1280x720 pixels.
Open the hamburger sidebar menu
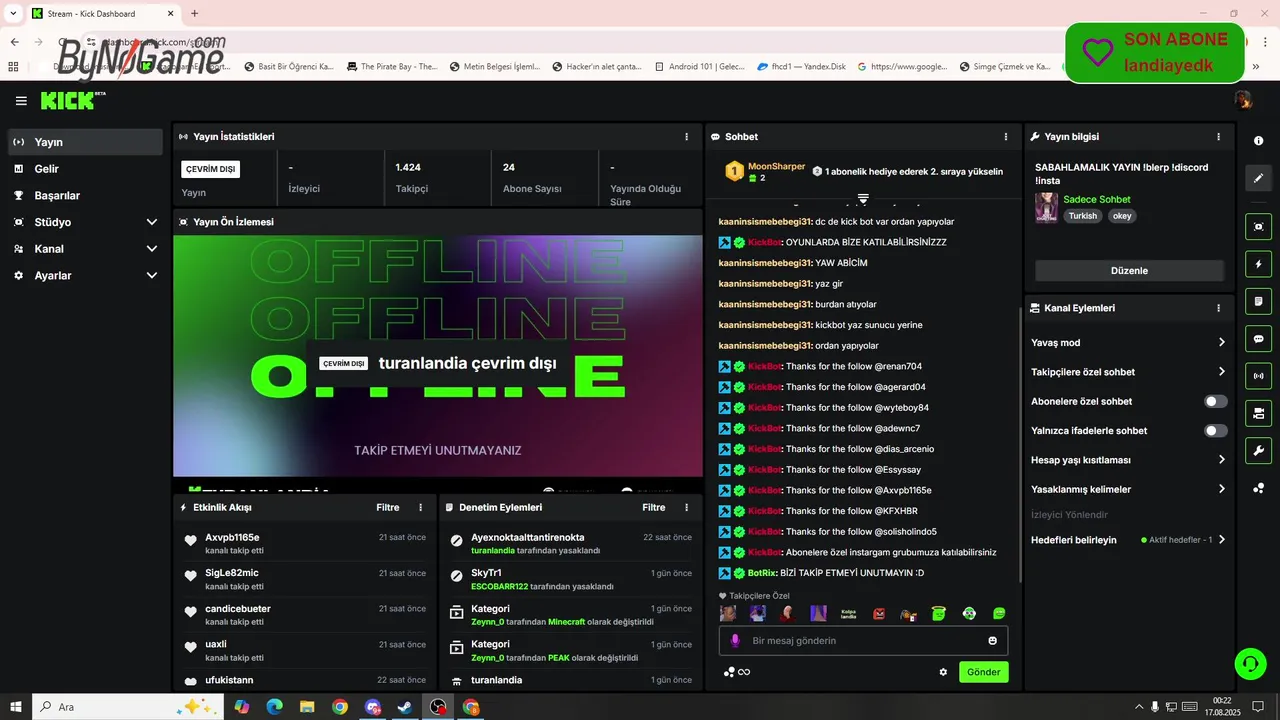[x=21, y=101]
